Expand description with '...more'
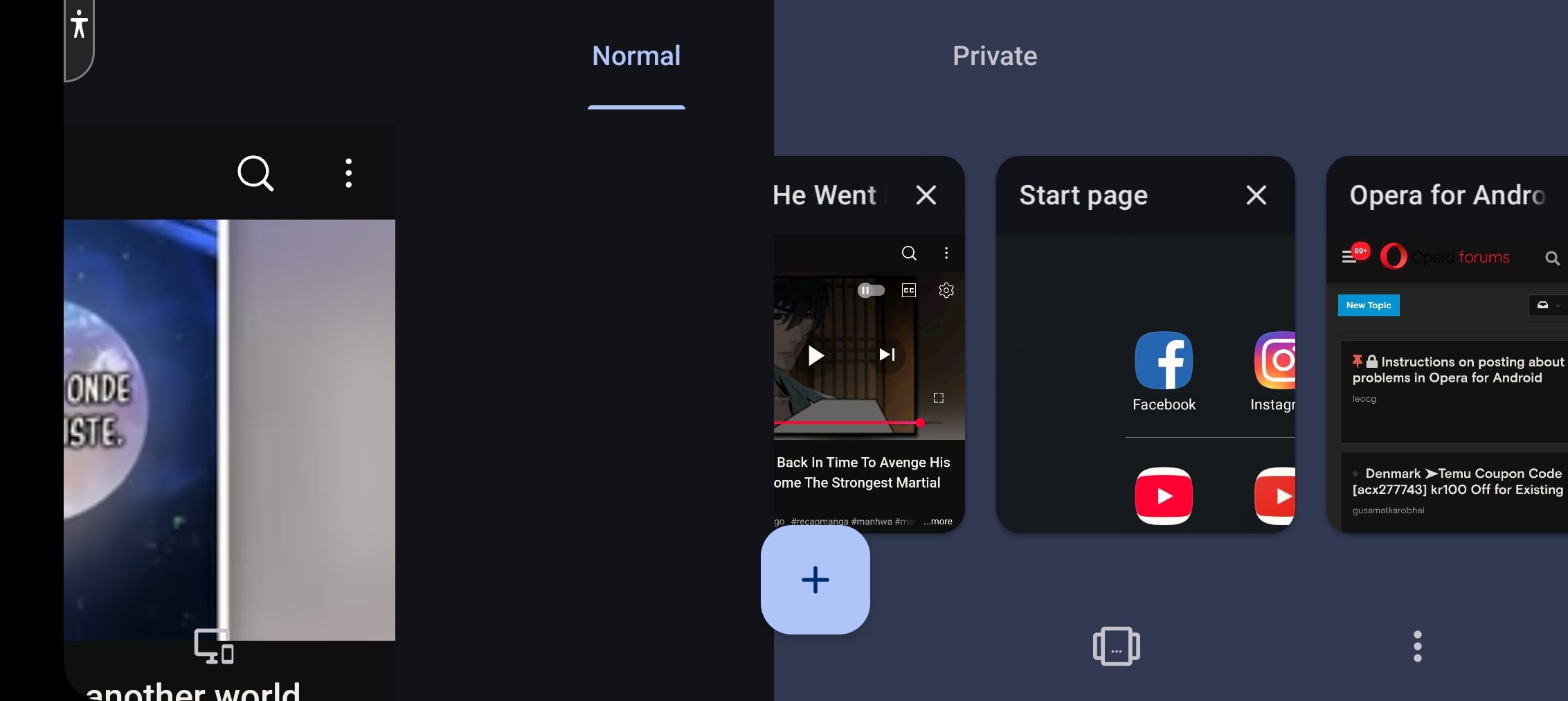 click(938, 522)
